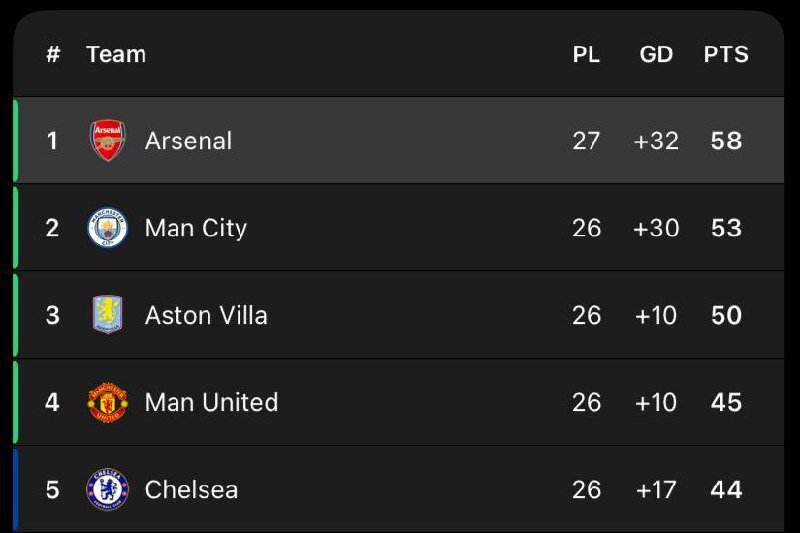Select the Man United team name

211,402
